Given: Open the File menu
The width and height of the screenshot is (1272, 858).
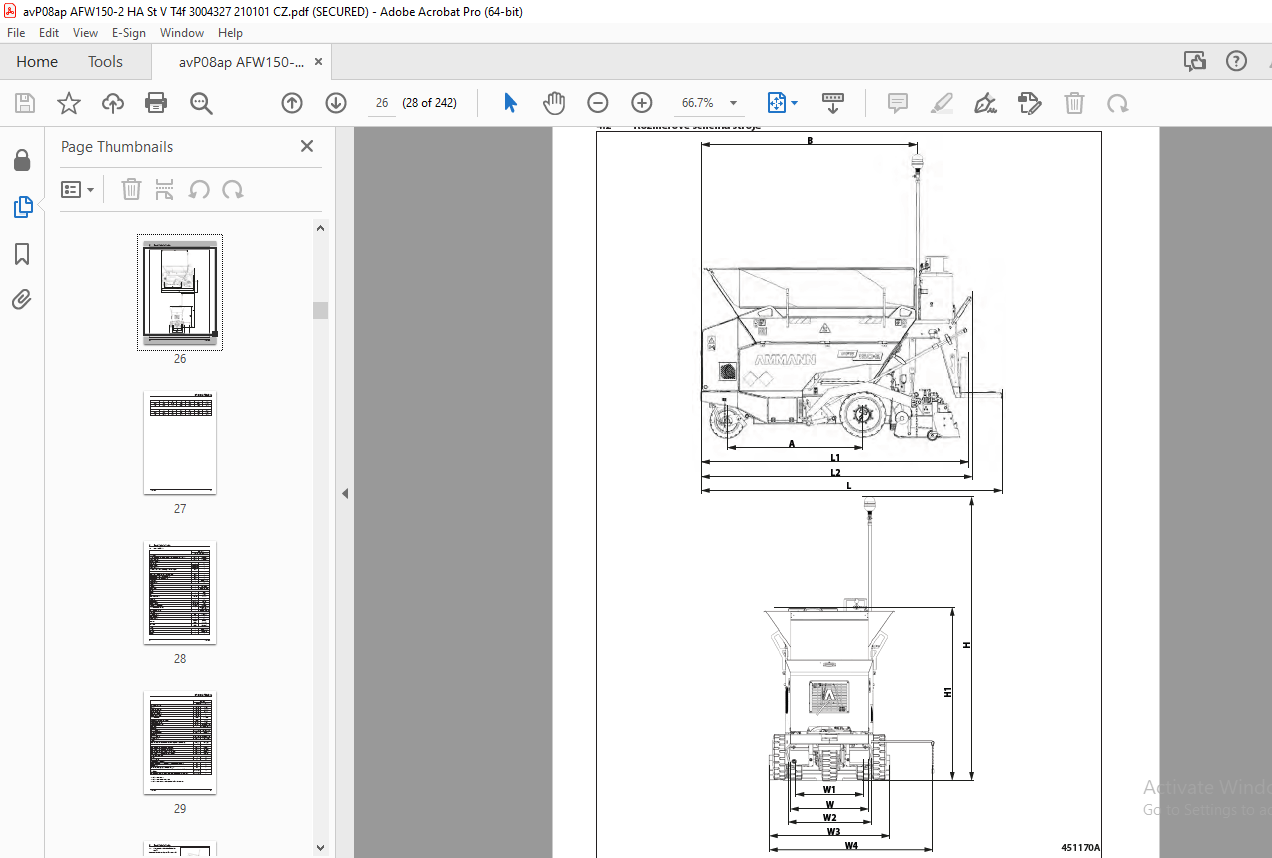Looking at the screenshot, I should coord(16,33).
